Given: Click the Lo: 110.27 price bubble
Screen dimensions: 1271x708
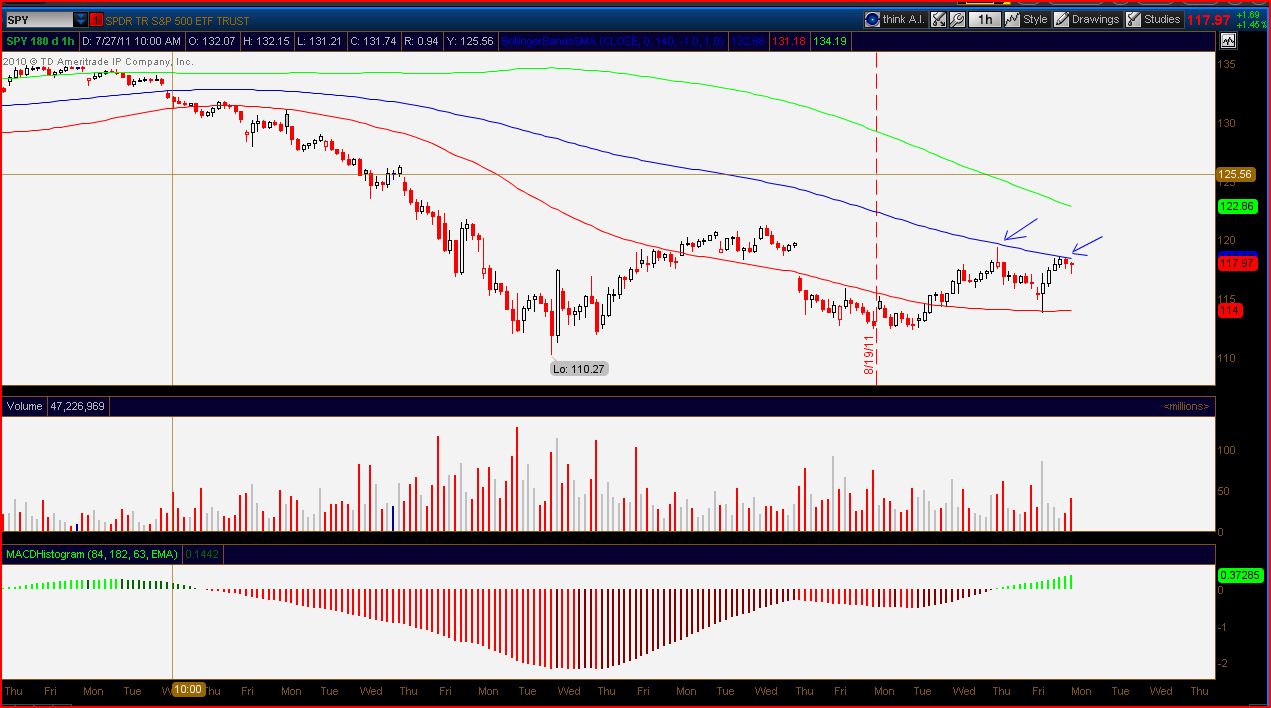Looking at the screenshot, I should (x=579, y=369).
